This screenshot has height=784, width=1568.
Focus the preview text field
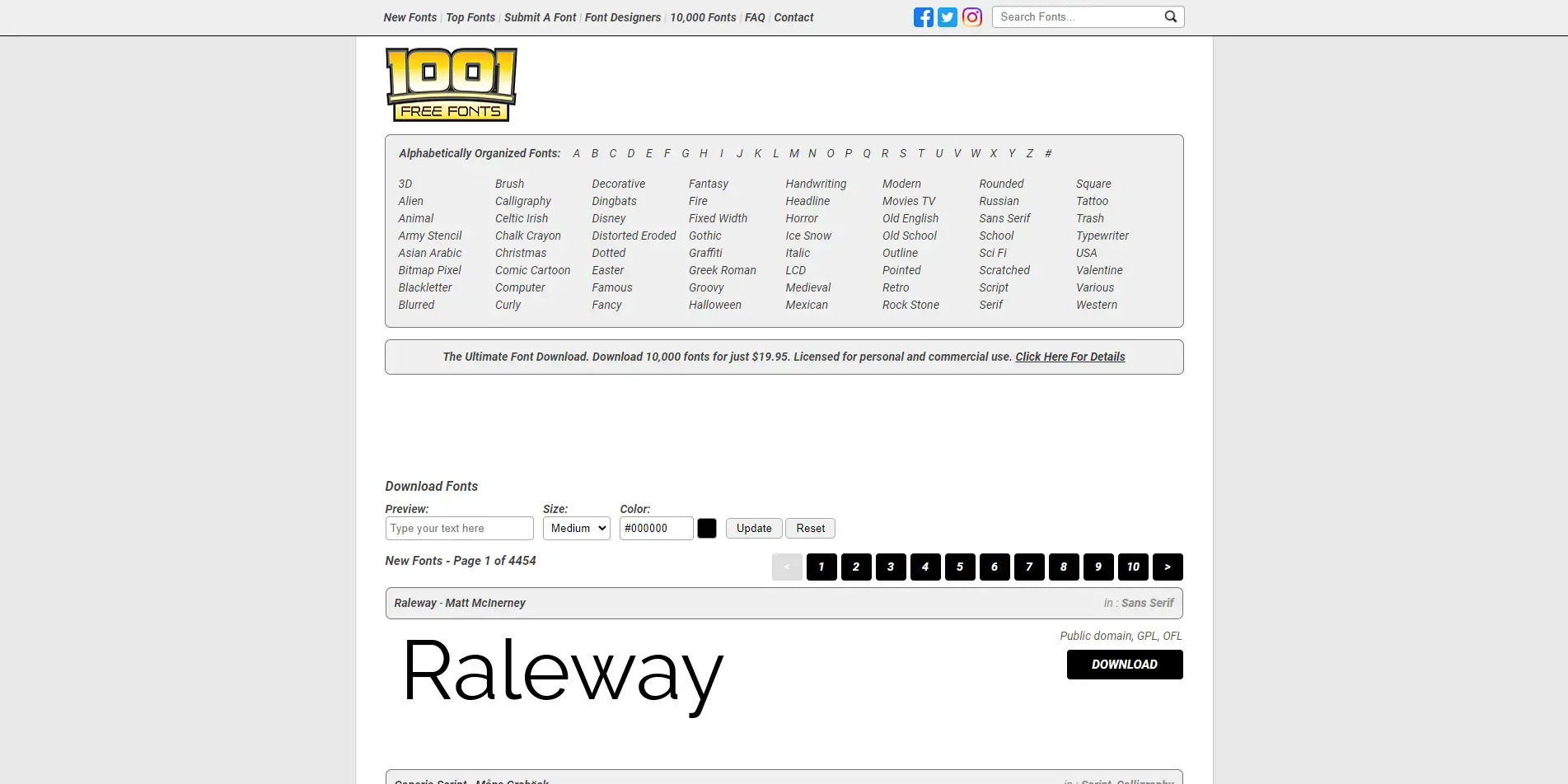click(459, 529)
